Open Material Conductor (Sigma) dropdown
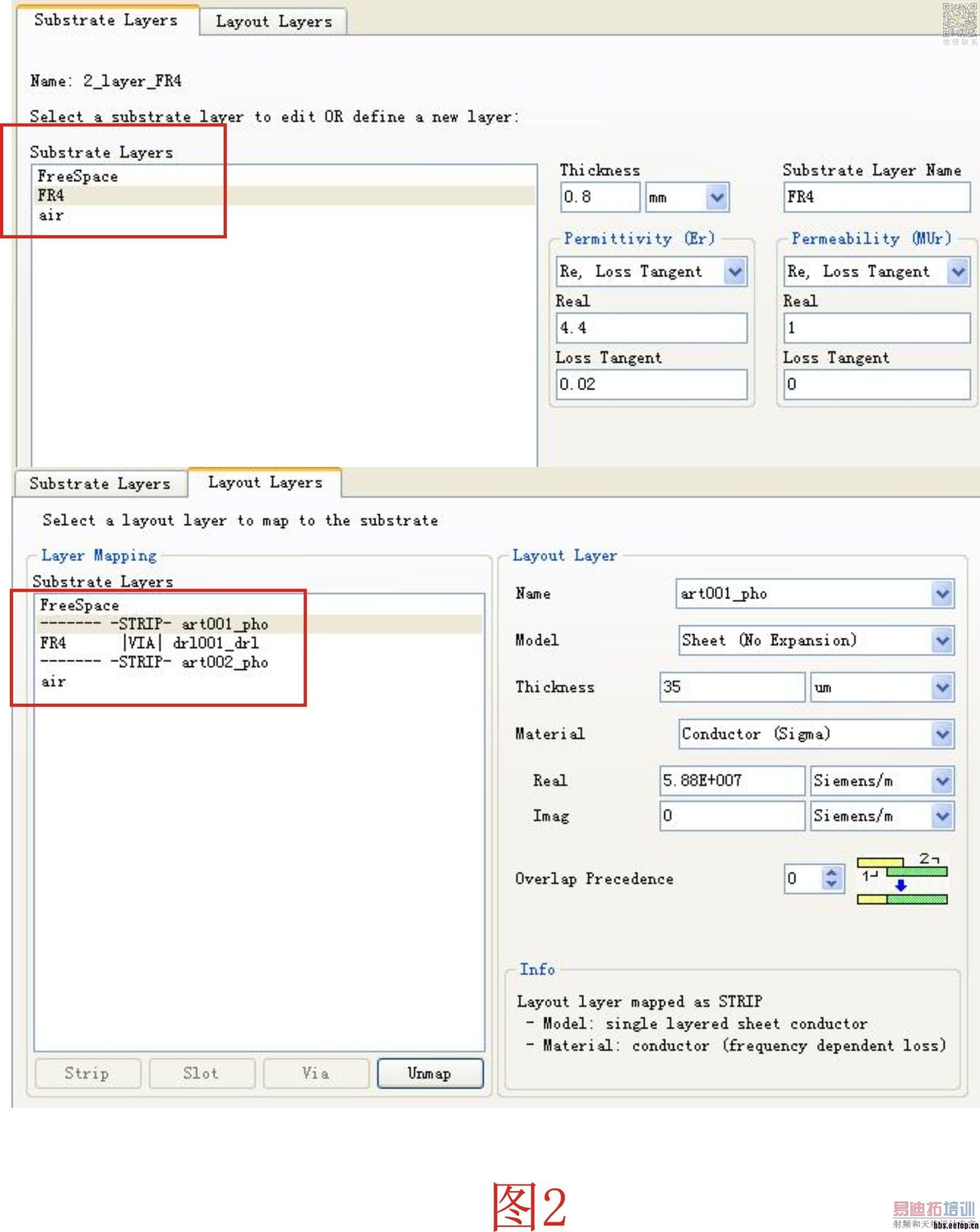 click(942, 734)
